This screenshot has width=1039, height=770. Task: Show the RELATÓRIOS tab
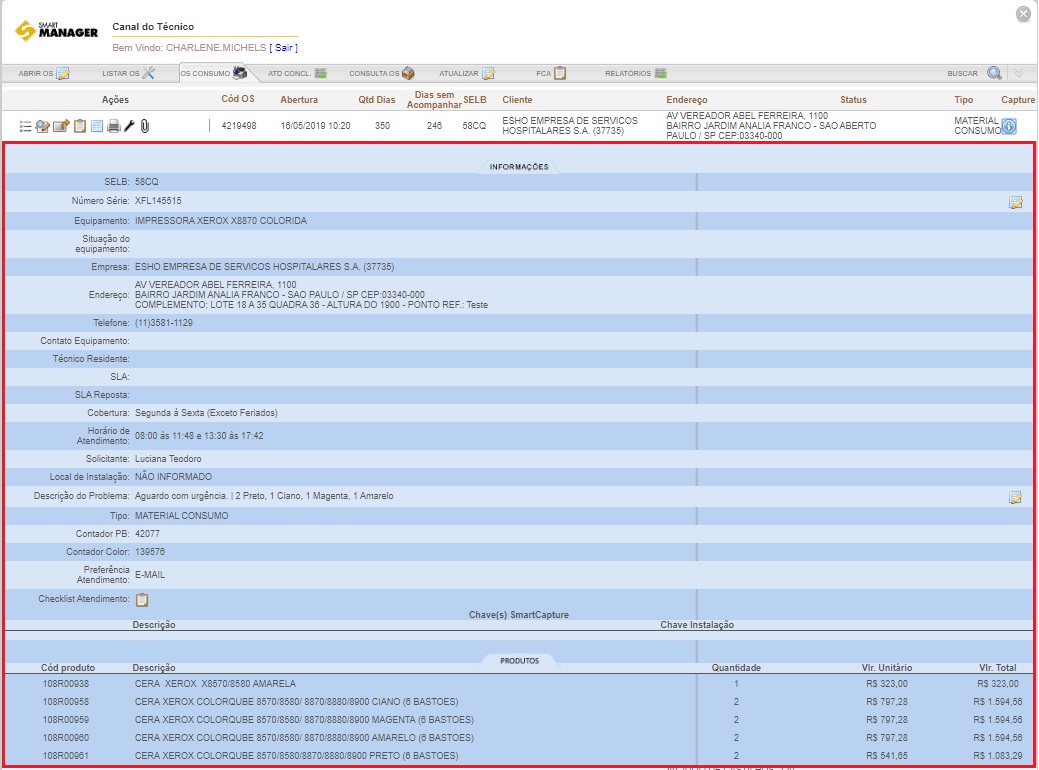(x=635, y=74)
